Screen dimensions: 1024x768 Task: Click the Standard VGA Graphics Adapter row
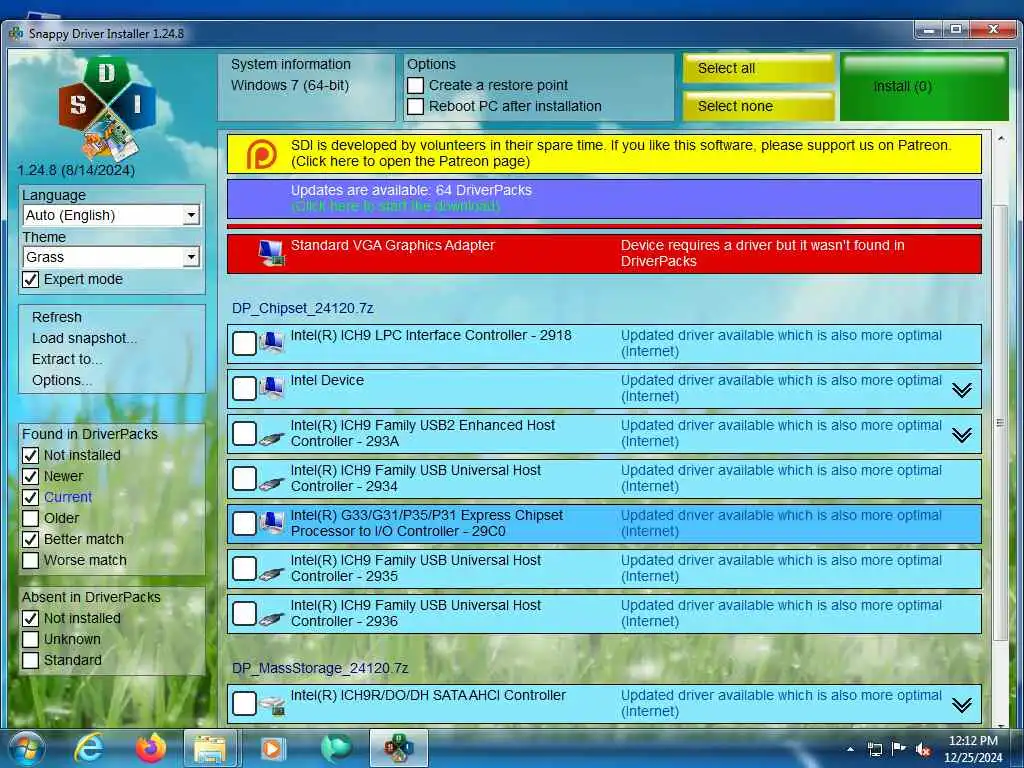pos(604,253)
